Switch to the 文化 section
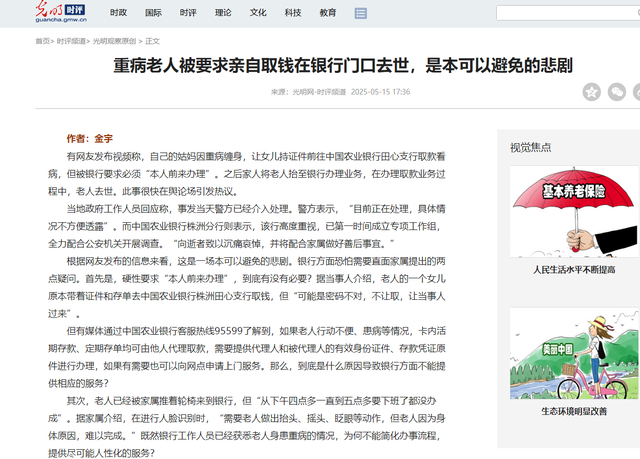 coord(258,13)
